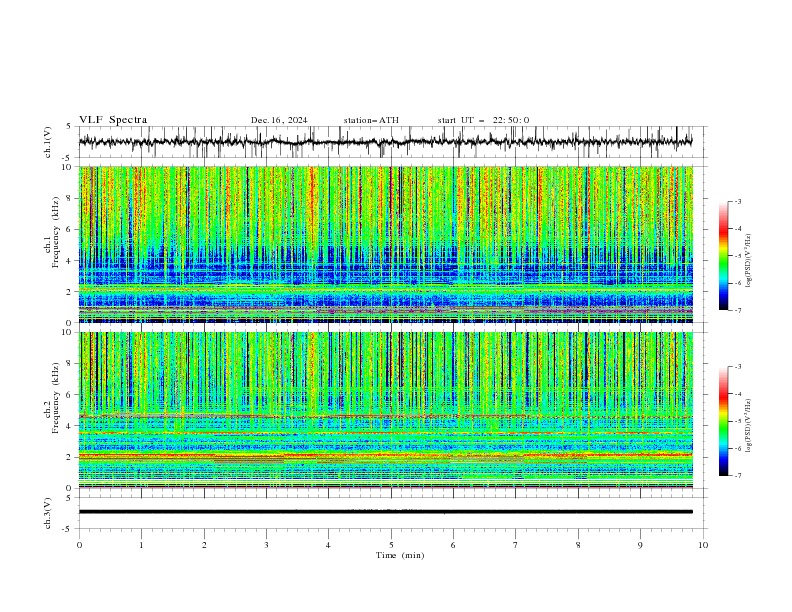Select the "ch.1 Frequency (kHz)" axis label

tap(52, 233)
